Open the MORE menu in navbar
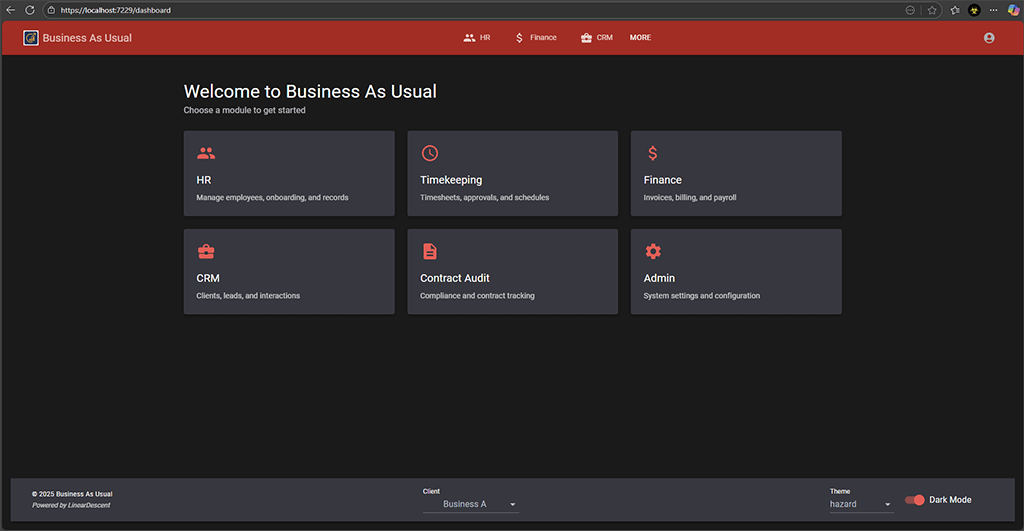This screenshot has height=531, width=1024. [x=640, y=38]
